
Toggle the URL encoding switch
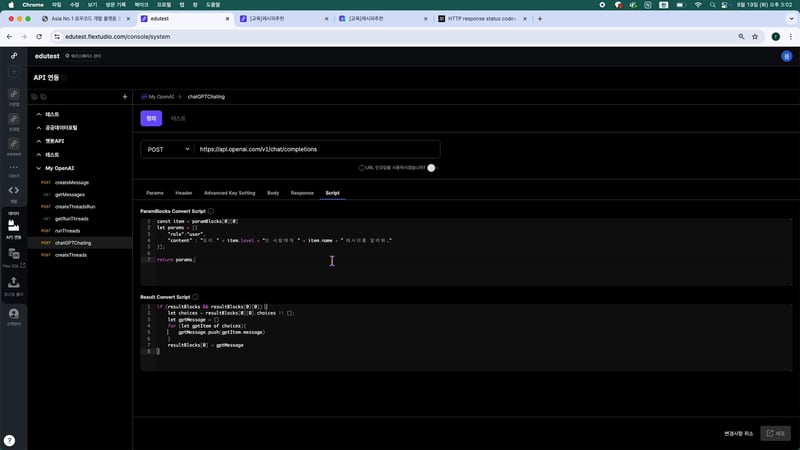pos(432,168)
